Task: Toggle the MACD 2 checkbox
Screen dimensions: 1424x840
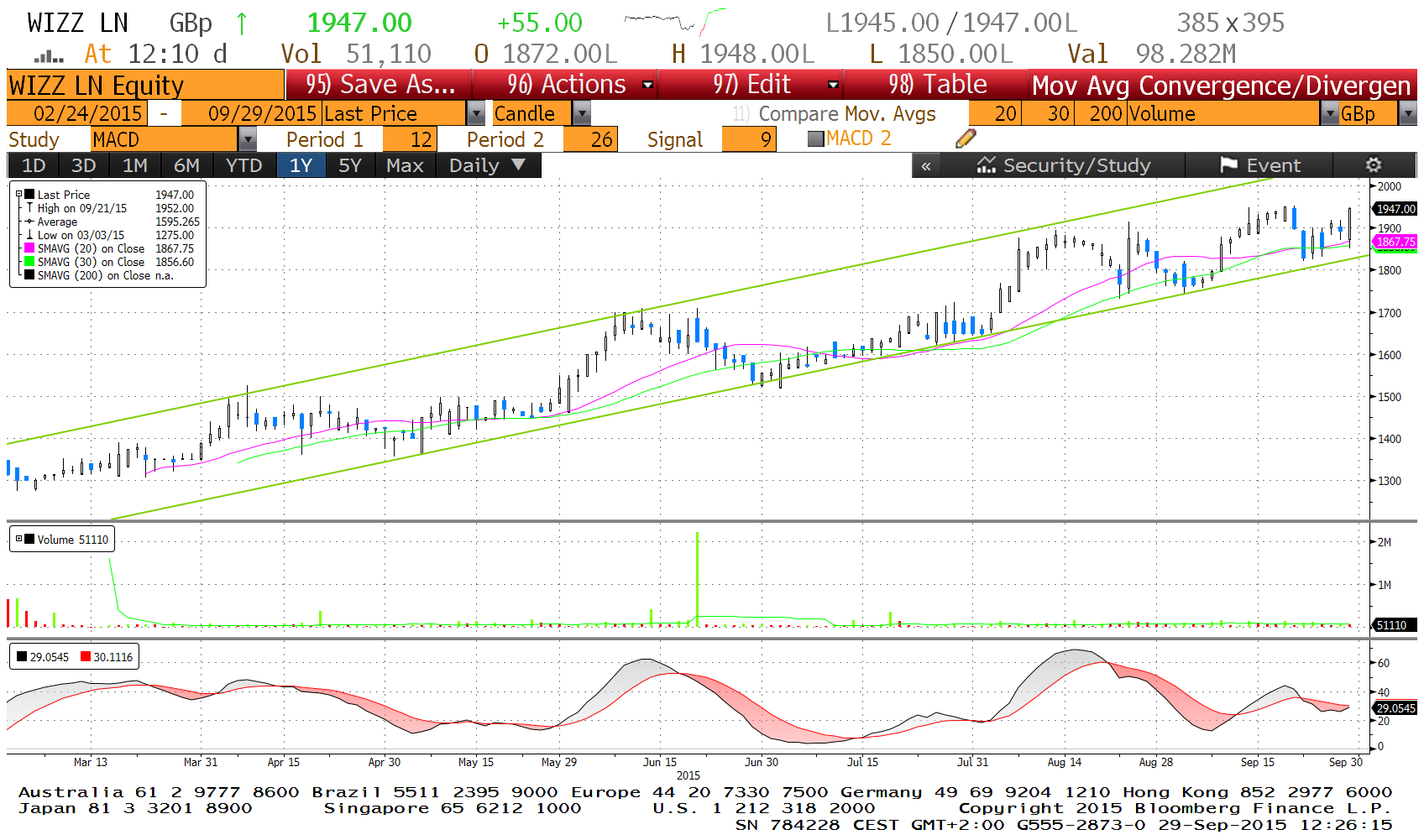Action: click(x=815, y=139)
